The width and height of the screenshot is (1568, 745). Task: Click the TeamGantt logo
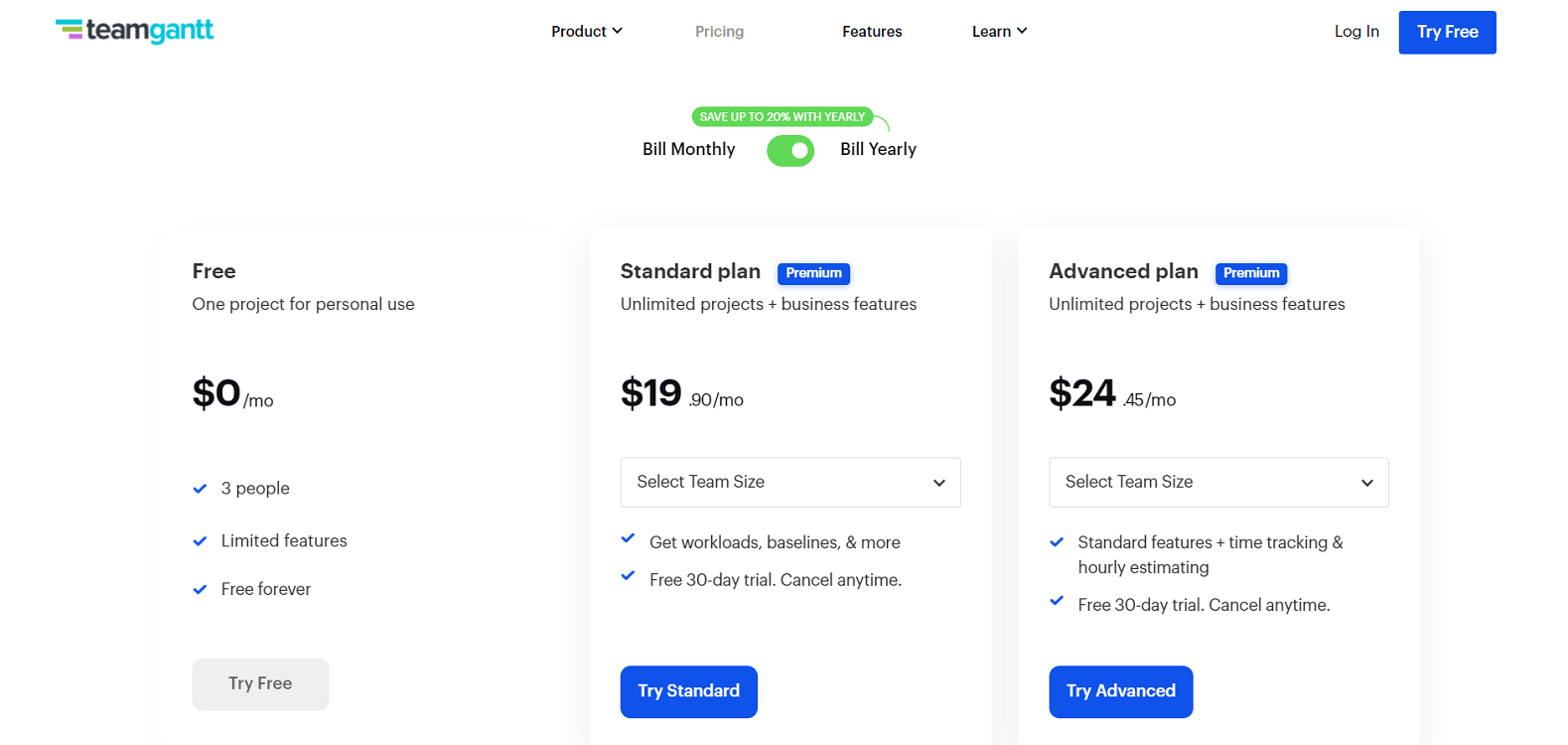(135, 31)
